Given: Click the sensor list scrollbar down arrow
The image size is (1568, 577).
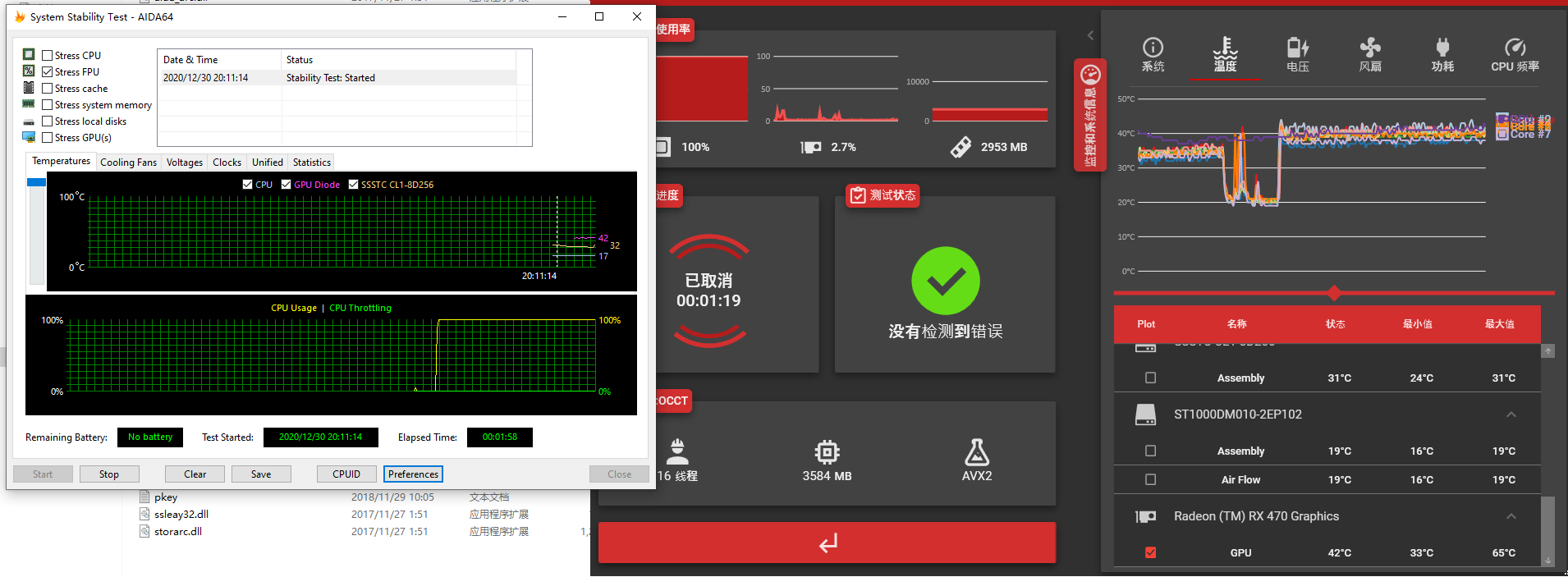Looking at the screenshot, I should point(1547,561).
